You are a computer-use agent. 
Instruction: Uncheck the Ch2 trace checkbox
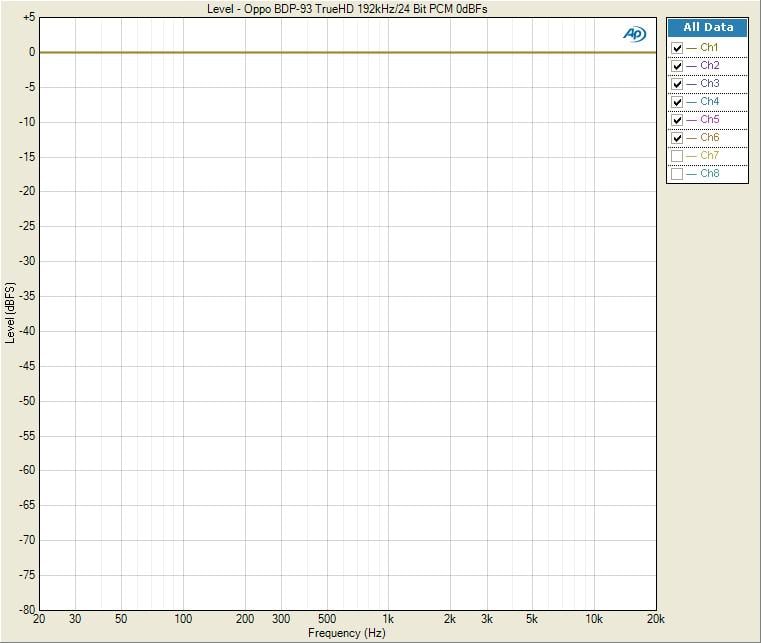point(677,66)
